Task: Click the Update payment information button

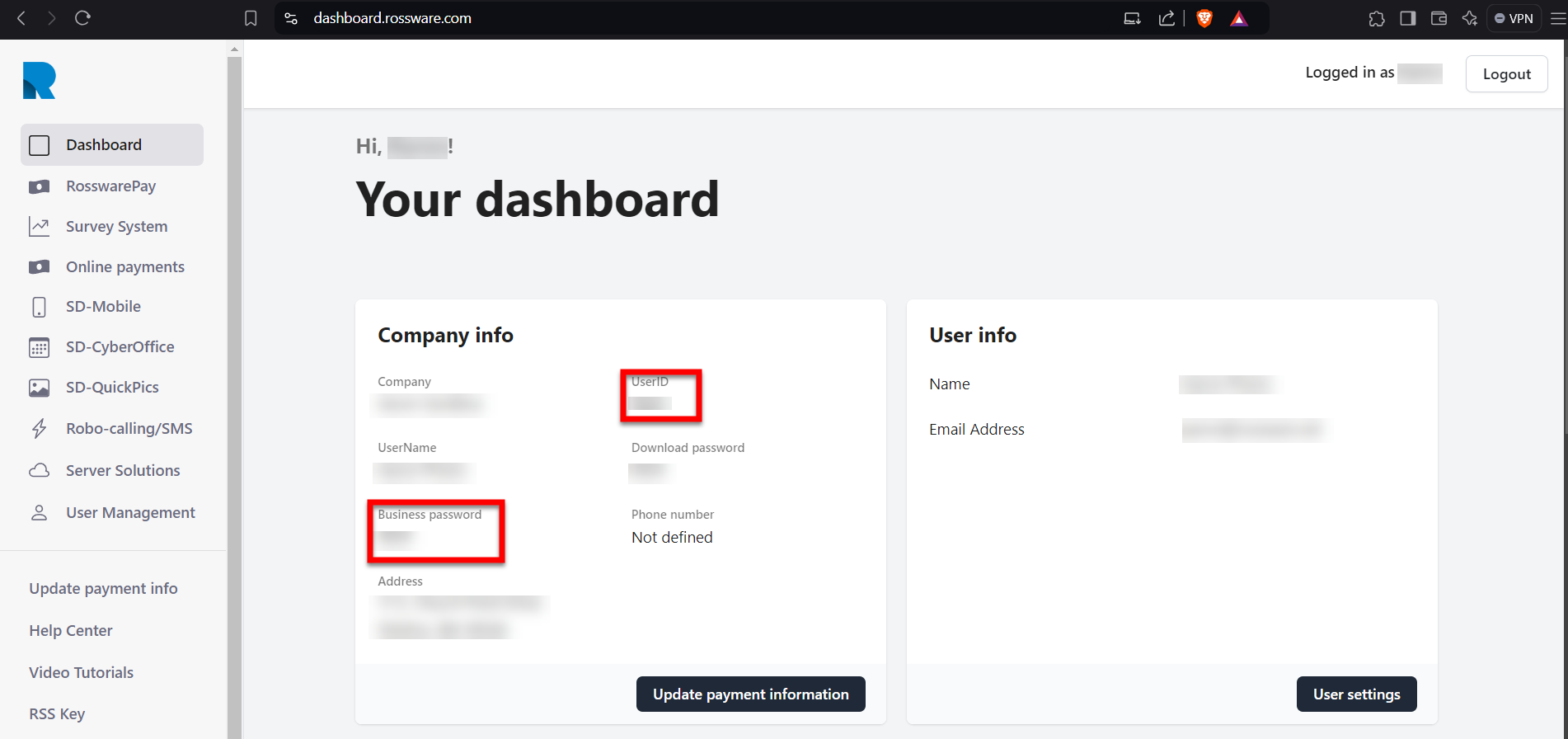Action: click(x=750, y=694)
